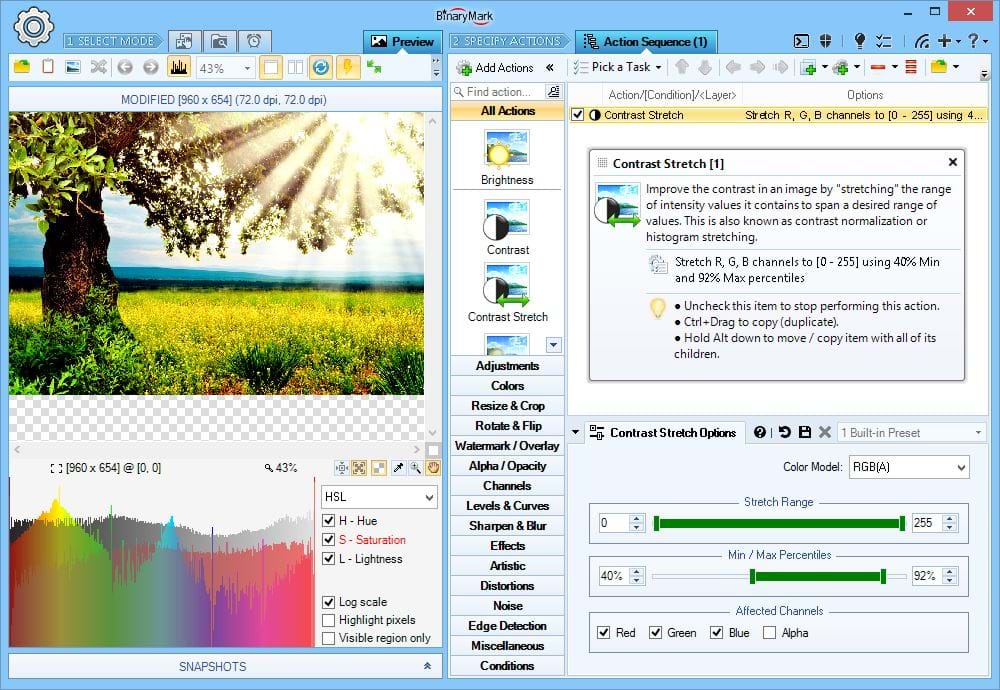Screen dimensions: 1000x690
Task: Open the command prompt console icon
Action: (801, 41)
